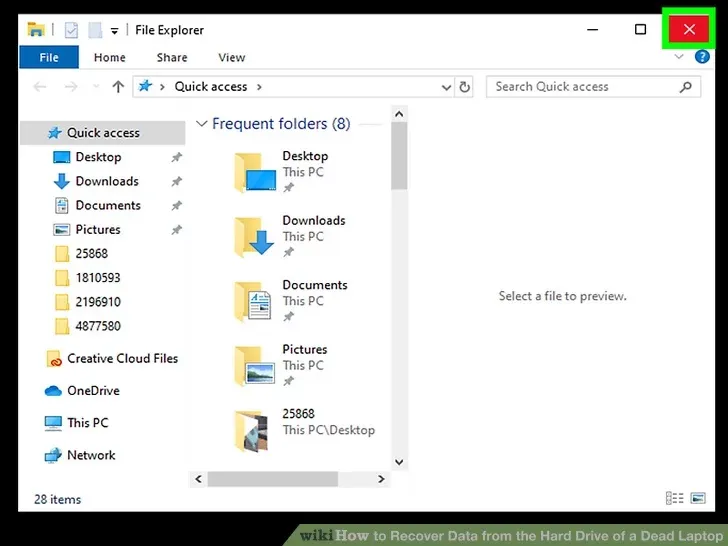728x546 pixels.
Task: Open the address bar history dropdown
Action: coord(446,87)
